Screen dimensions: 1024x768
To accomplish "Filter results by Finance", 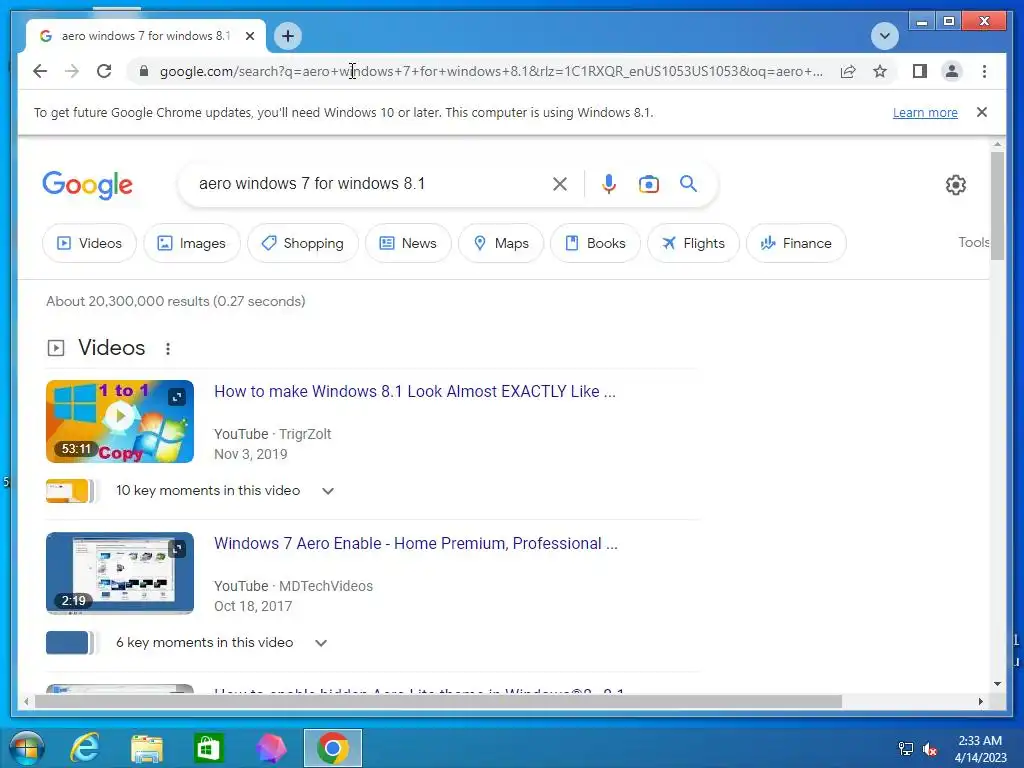I will point(796,243).
